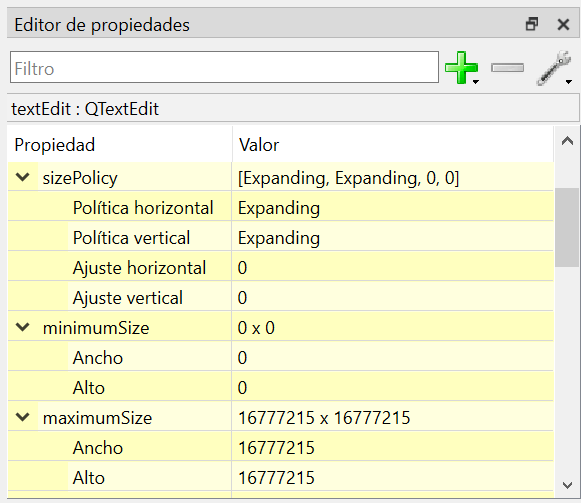The height and width of the screenshot is (503, 581).
Task: Select Alto under maximumSize
Action: pos(280,477)
